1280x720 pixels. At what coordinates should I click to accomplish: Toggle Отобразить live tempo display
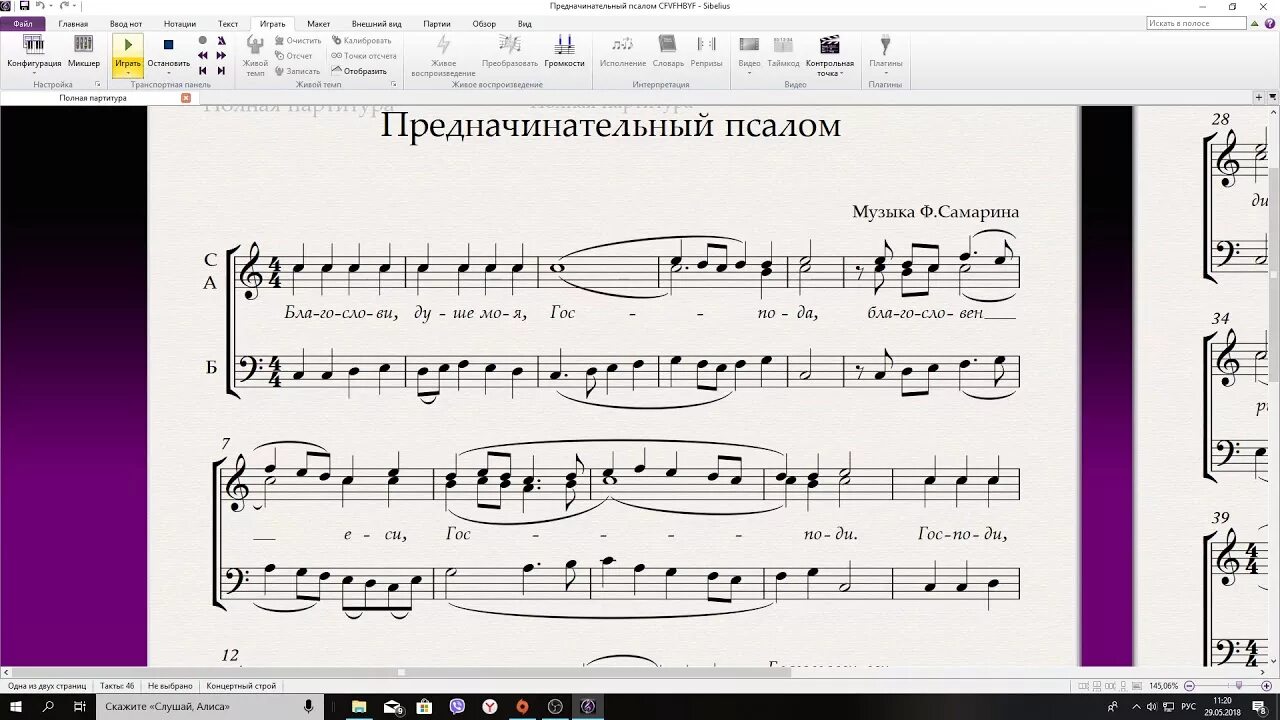pyautogui.click(x=359, y=71)
